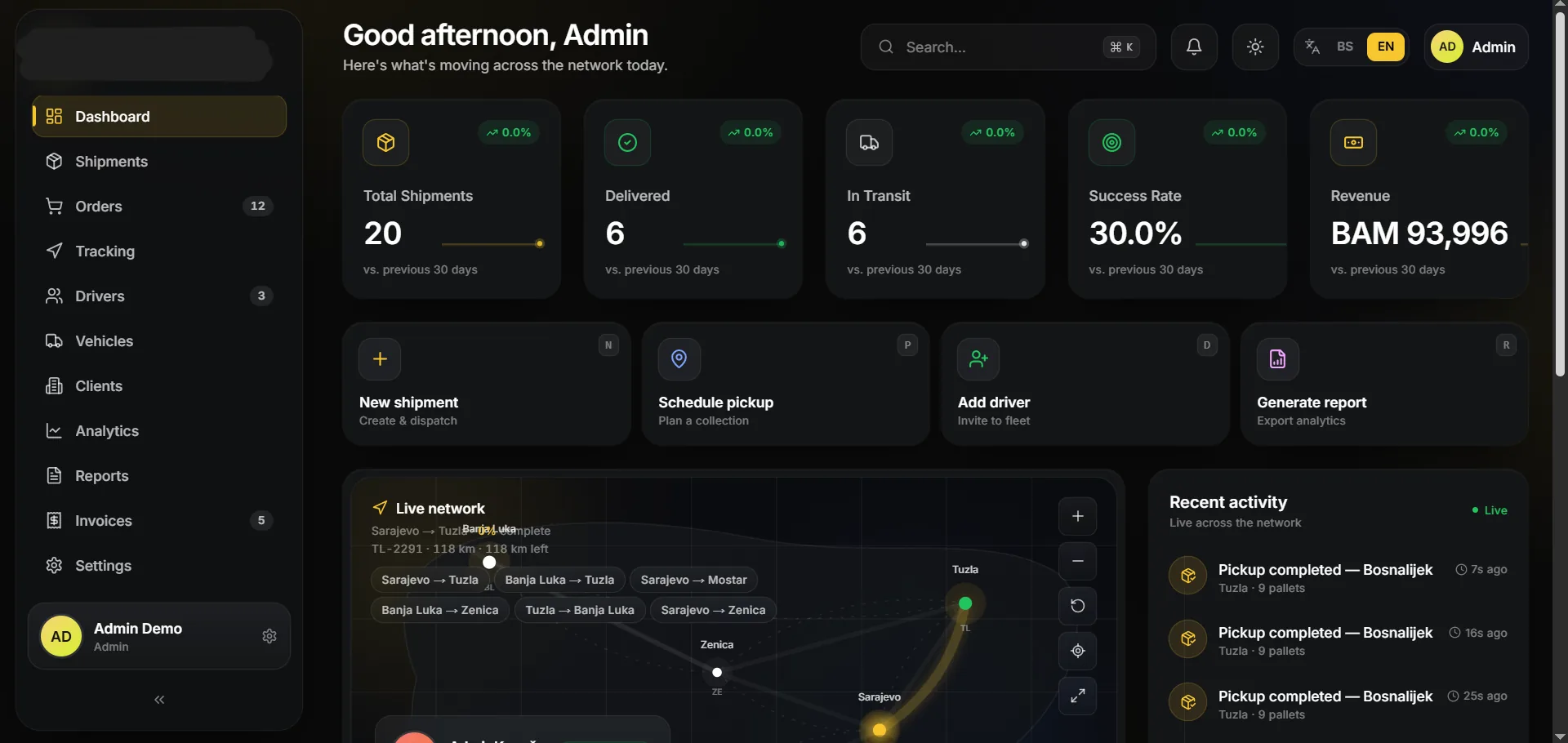This screenshot has width=1568, height=743.
Task: Reset the map view rotate icon
Action: click(x=1078, y=606)
